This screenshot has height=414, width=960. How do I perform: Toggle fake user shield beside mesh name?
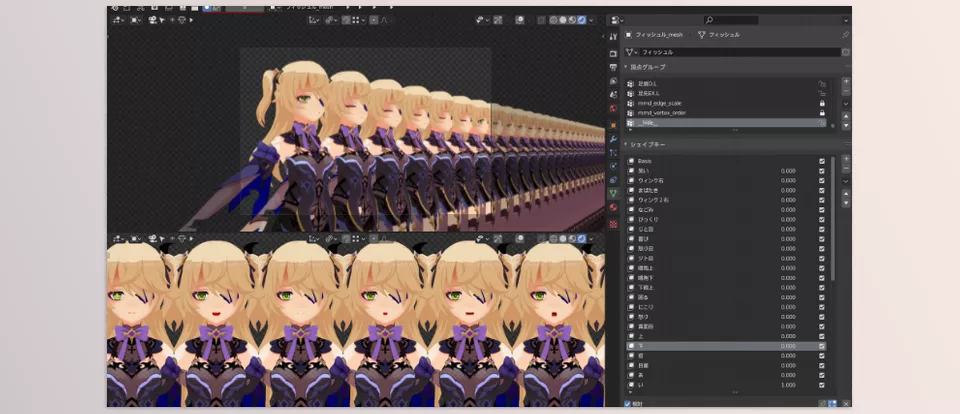pos(846,53)
